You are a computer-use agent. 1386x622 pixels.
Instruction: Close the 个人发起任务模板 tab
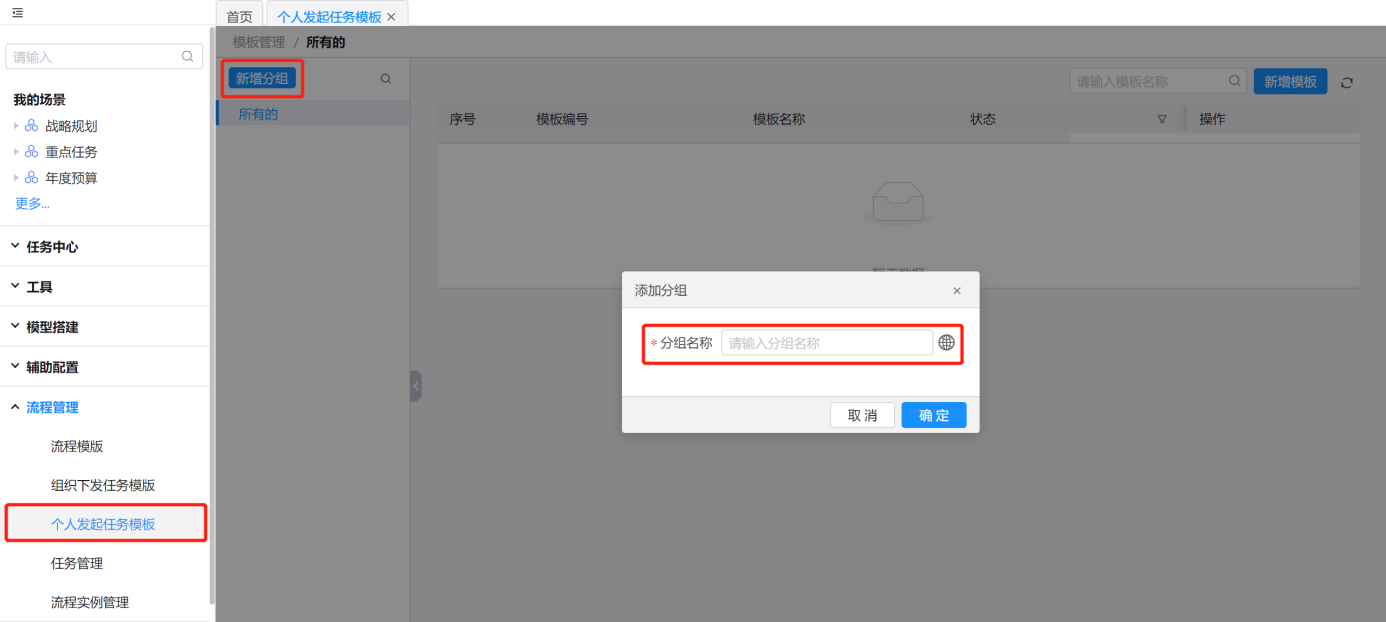coord(391,17)
